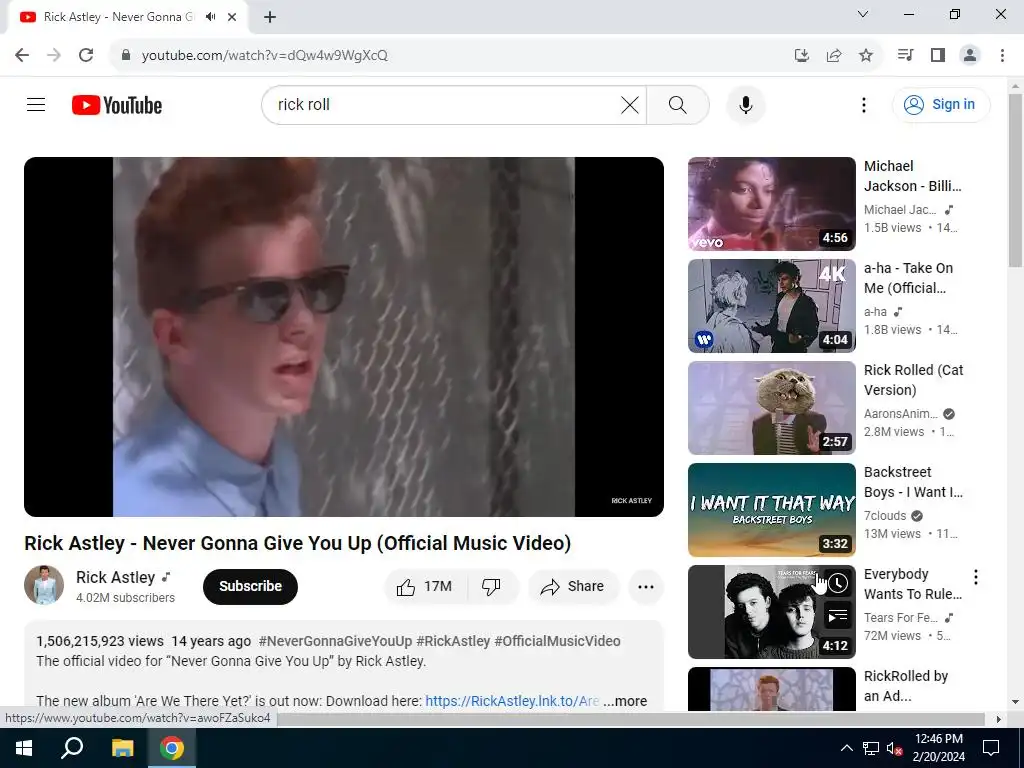The height and width of the screenshot is (768, 1024).
Task: Open RickRolled by an Ad video title
Action: pos(906,686)
